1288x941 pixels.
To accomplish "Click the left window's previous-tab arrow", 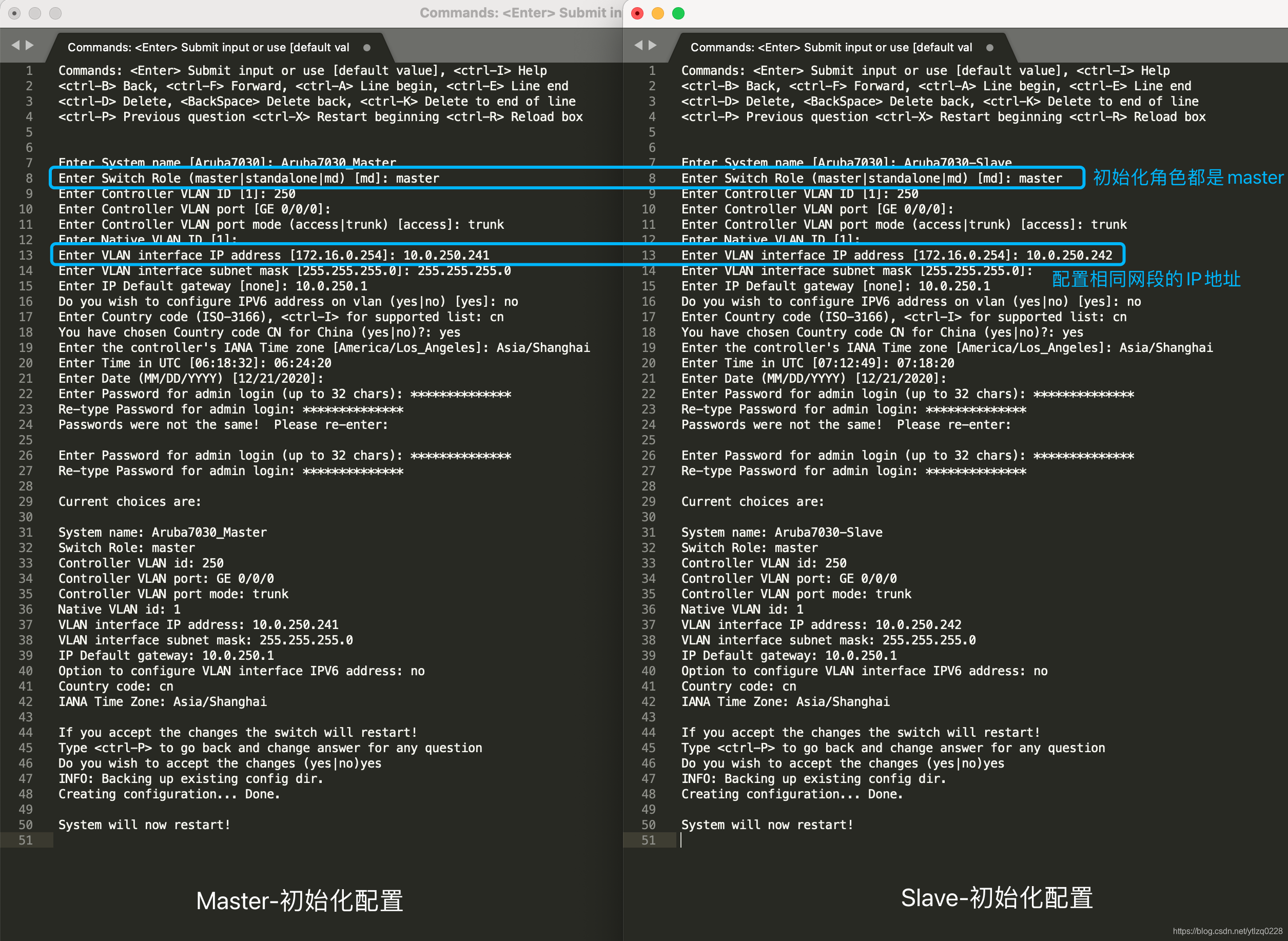I will [15, 45].
